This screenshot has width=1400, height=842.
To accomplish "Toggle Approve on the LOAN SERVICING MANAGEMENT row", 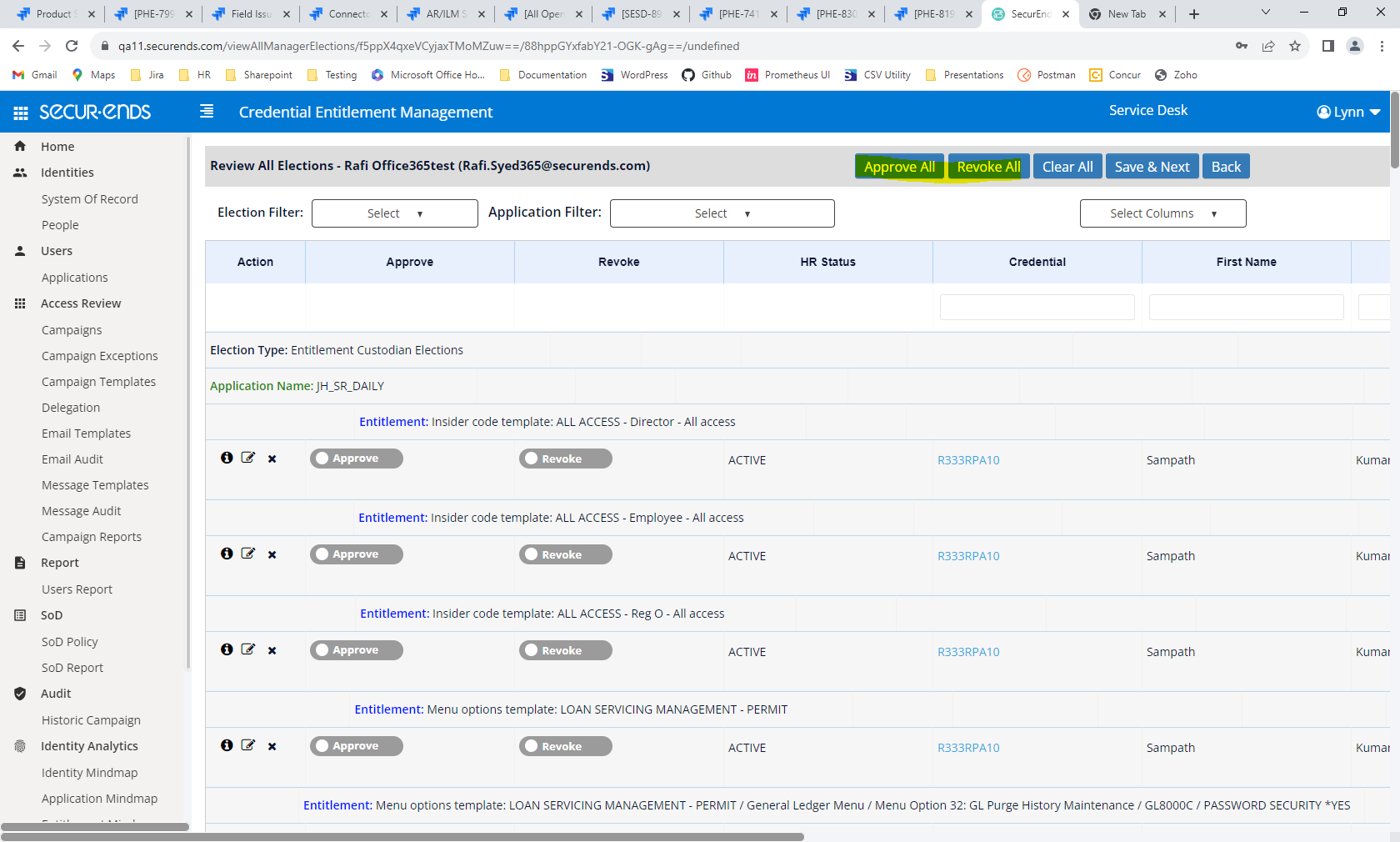I will (356, 745).
